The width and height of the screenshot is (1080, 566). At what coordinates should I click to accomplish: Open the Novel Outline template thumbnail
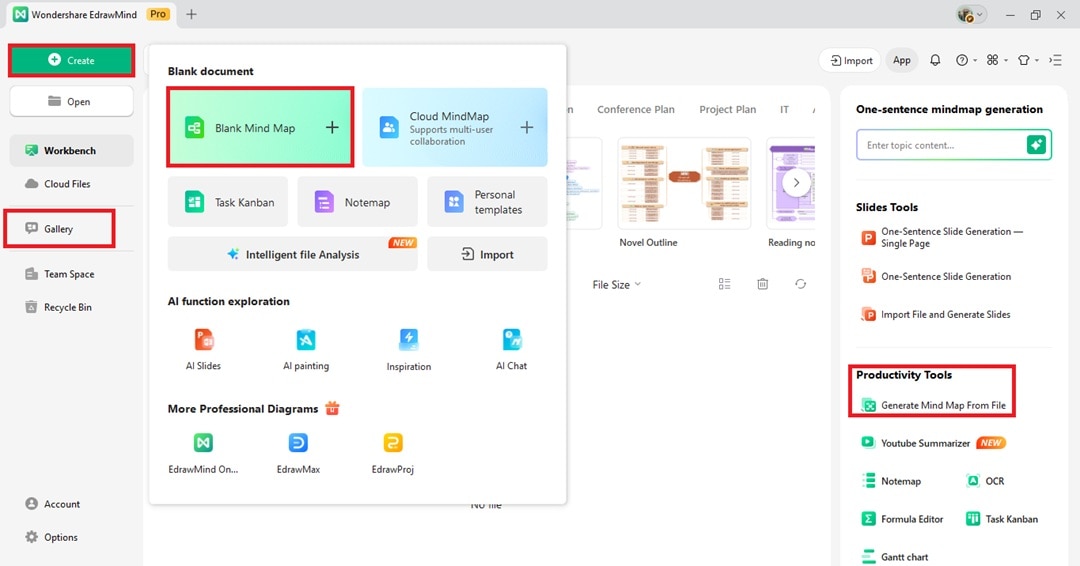pos(684,183)
